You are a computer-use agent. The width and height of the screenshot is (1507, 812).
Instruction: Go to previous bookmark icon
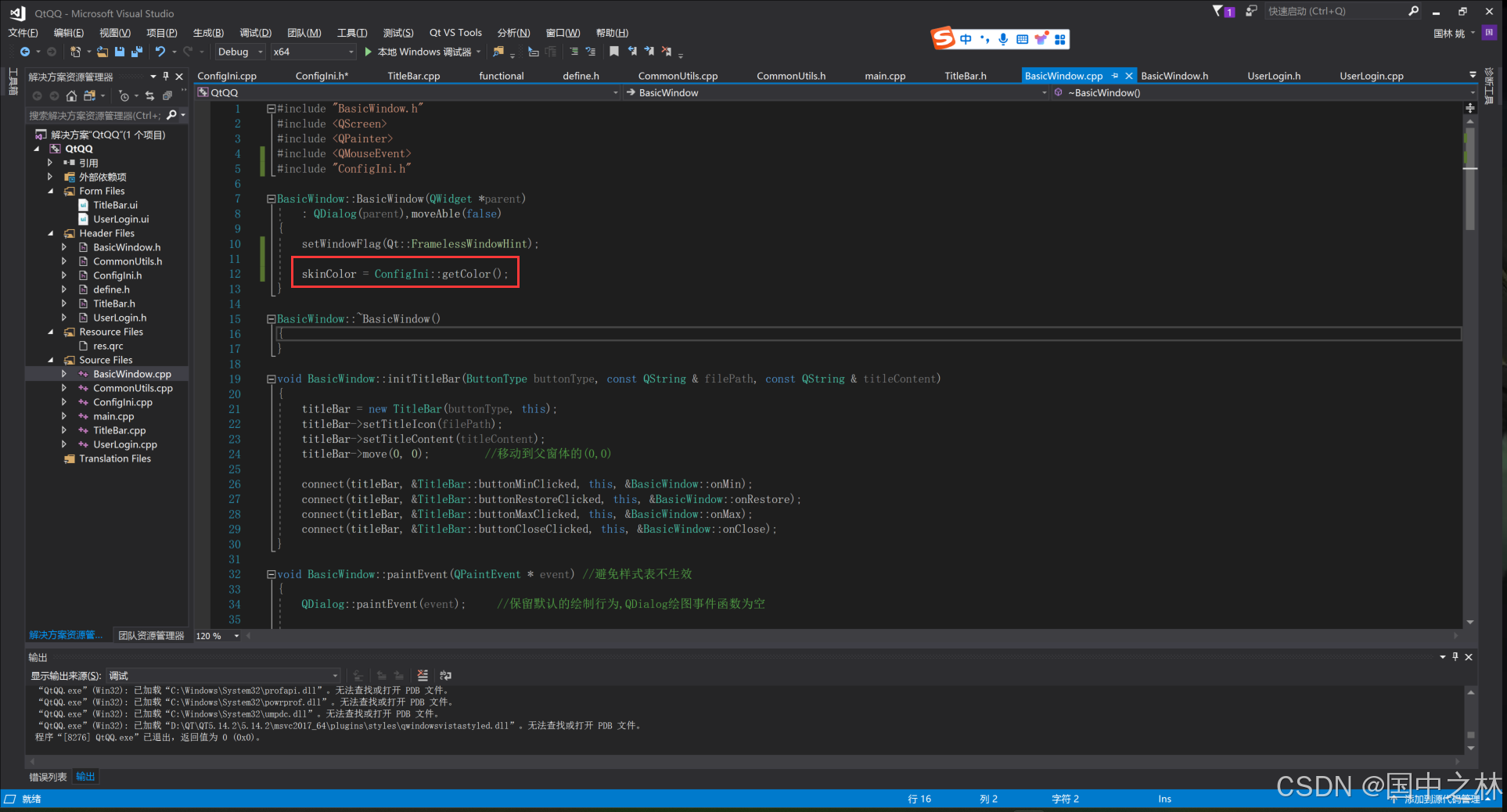pyautogui.click(x=632, y=52)
